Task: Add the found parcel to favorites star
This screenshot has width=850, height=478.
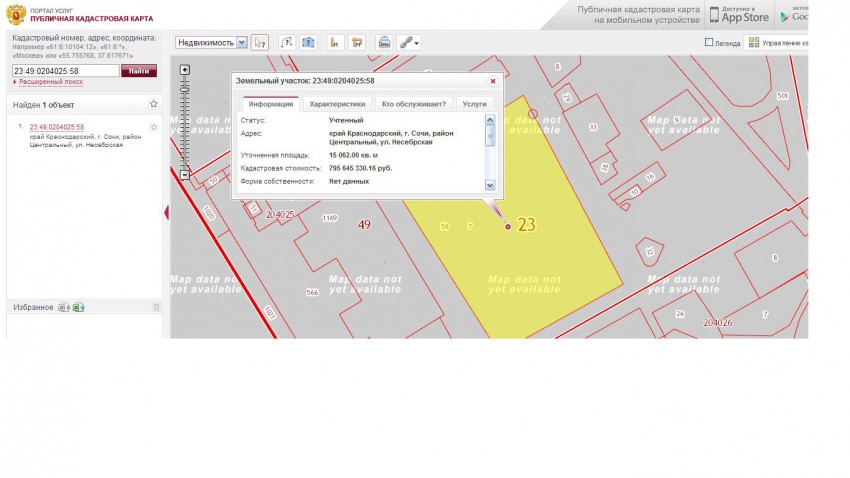Action: point(154,127)
